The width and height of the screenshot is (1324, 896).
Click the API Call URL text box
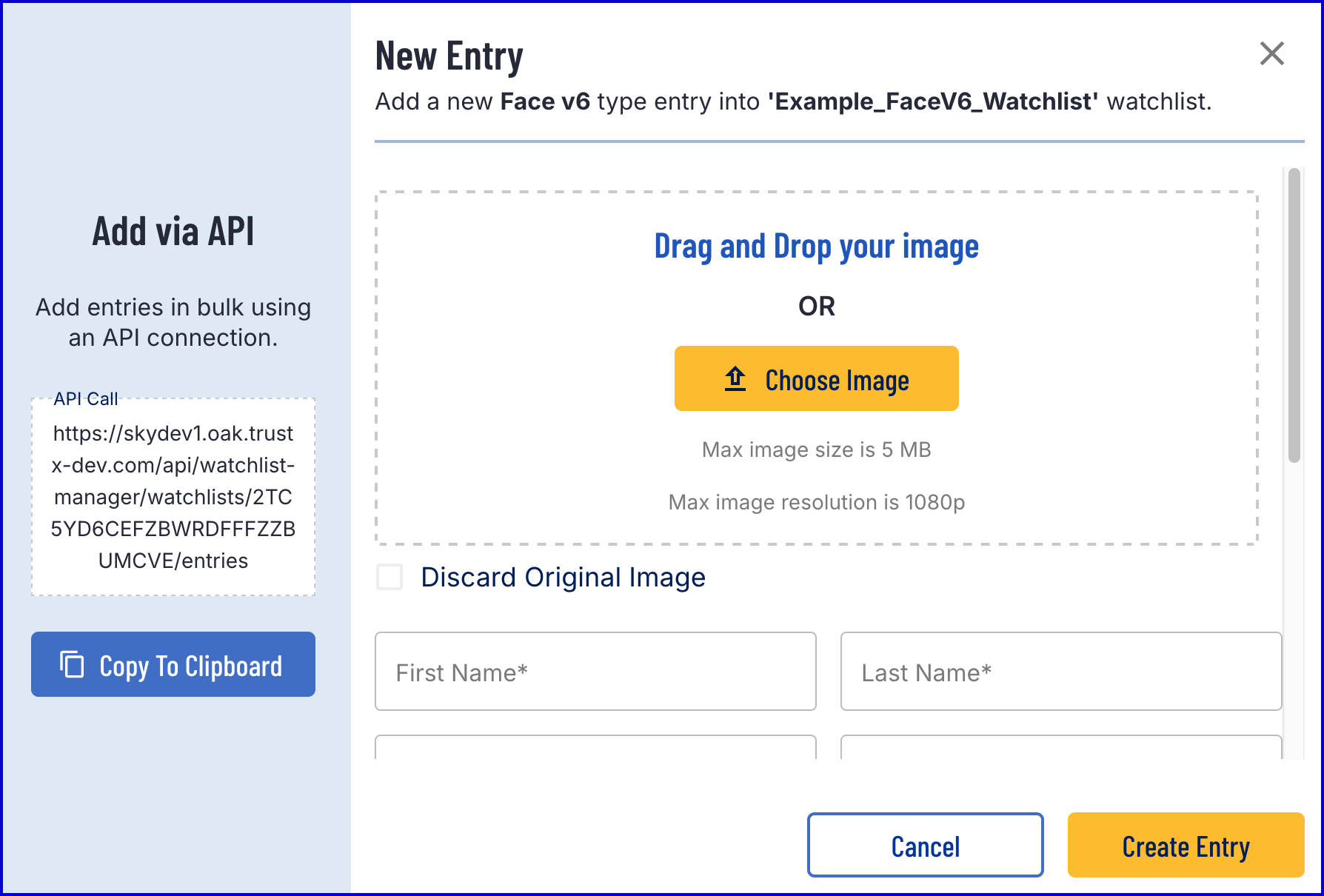point(173,497)
